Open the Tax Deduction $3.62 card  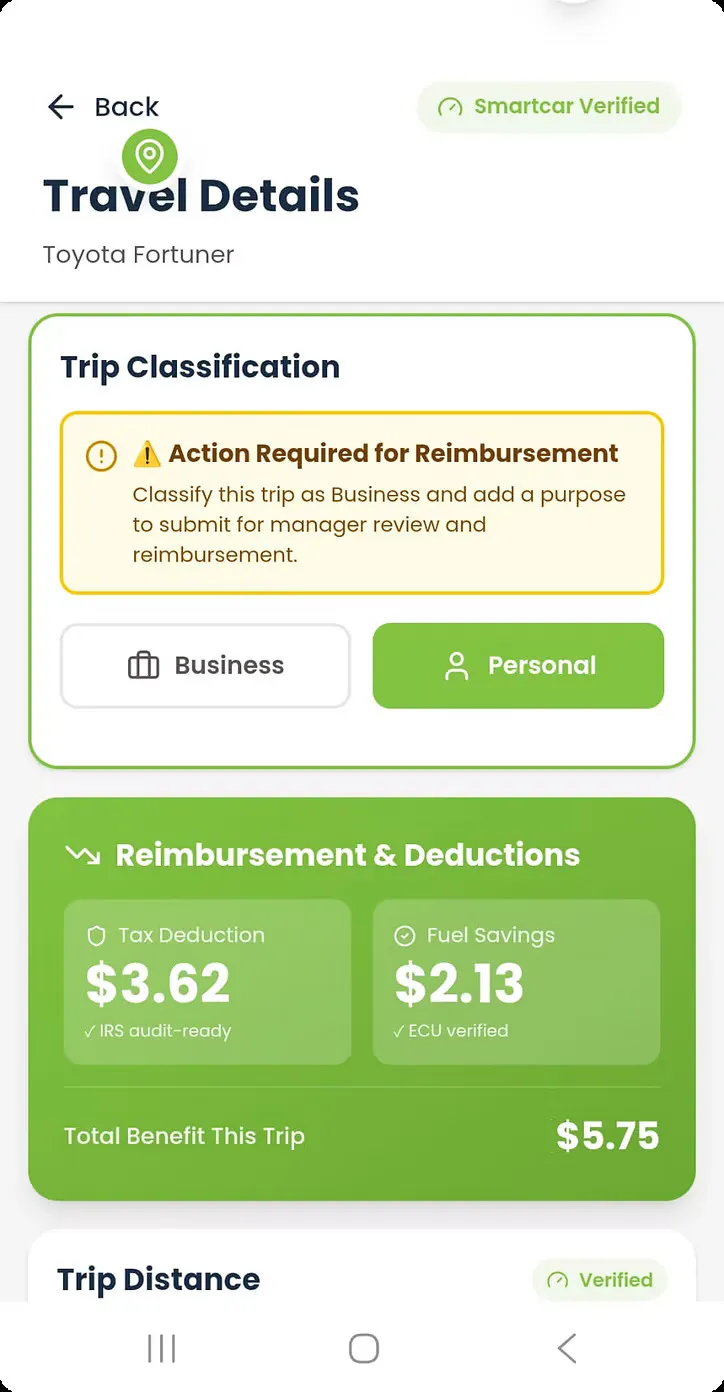tap(207, 982)
